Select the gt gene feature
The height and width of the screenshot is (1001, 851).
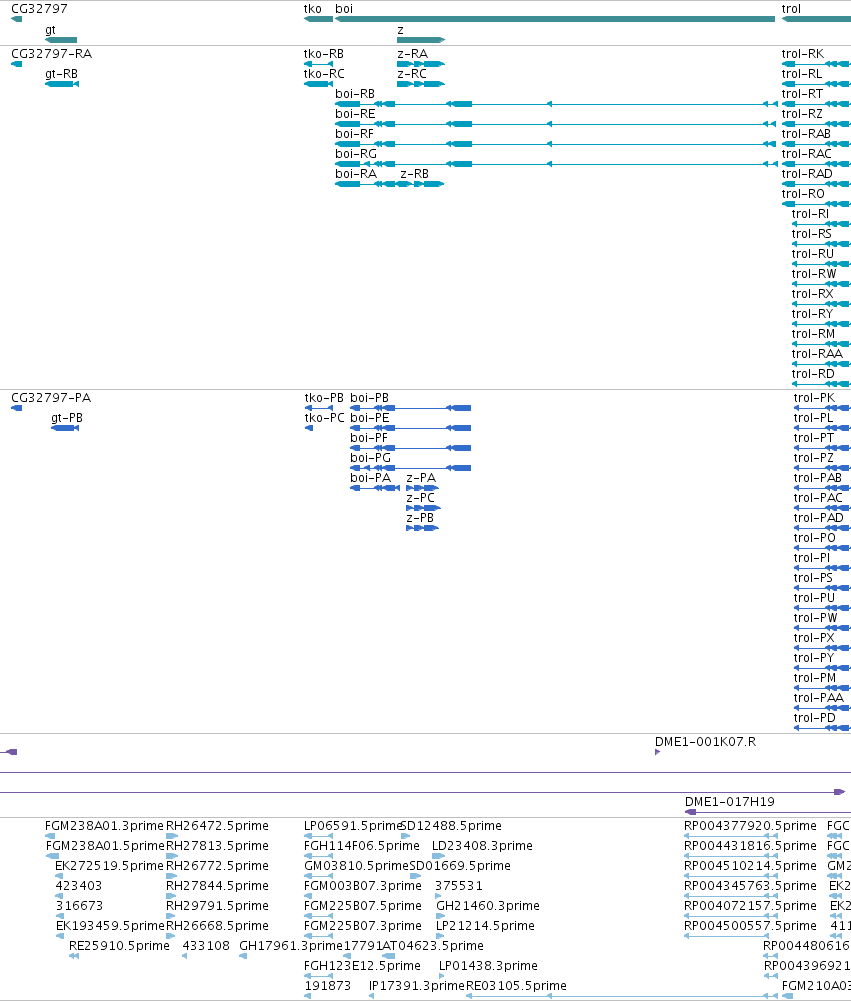tap(61, 40)
